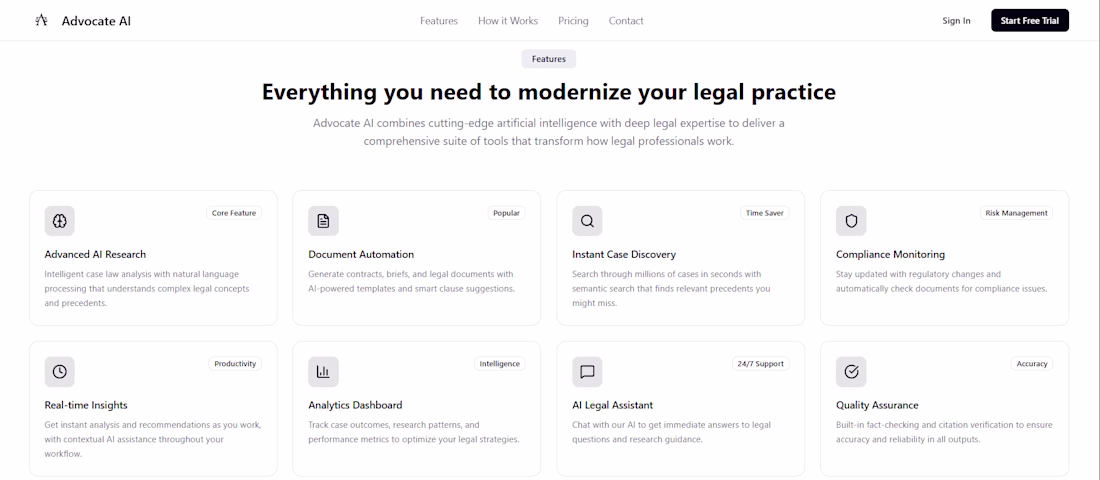The image size is (1100, 480).
Task: Click the Risk Management tag
Action: [1016, 213]
